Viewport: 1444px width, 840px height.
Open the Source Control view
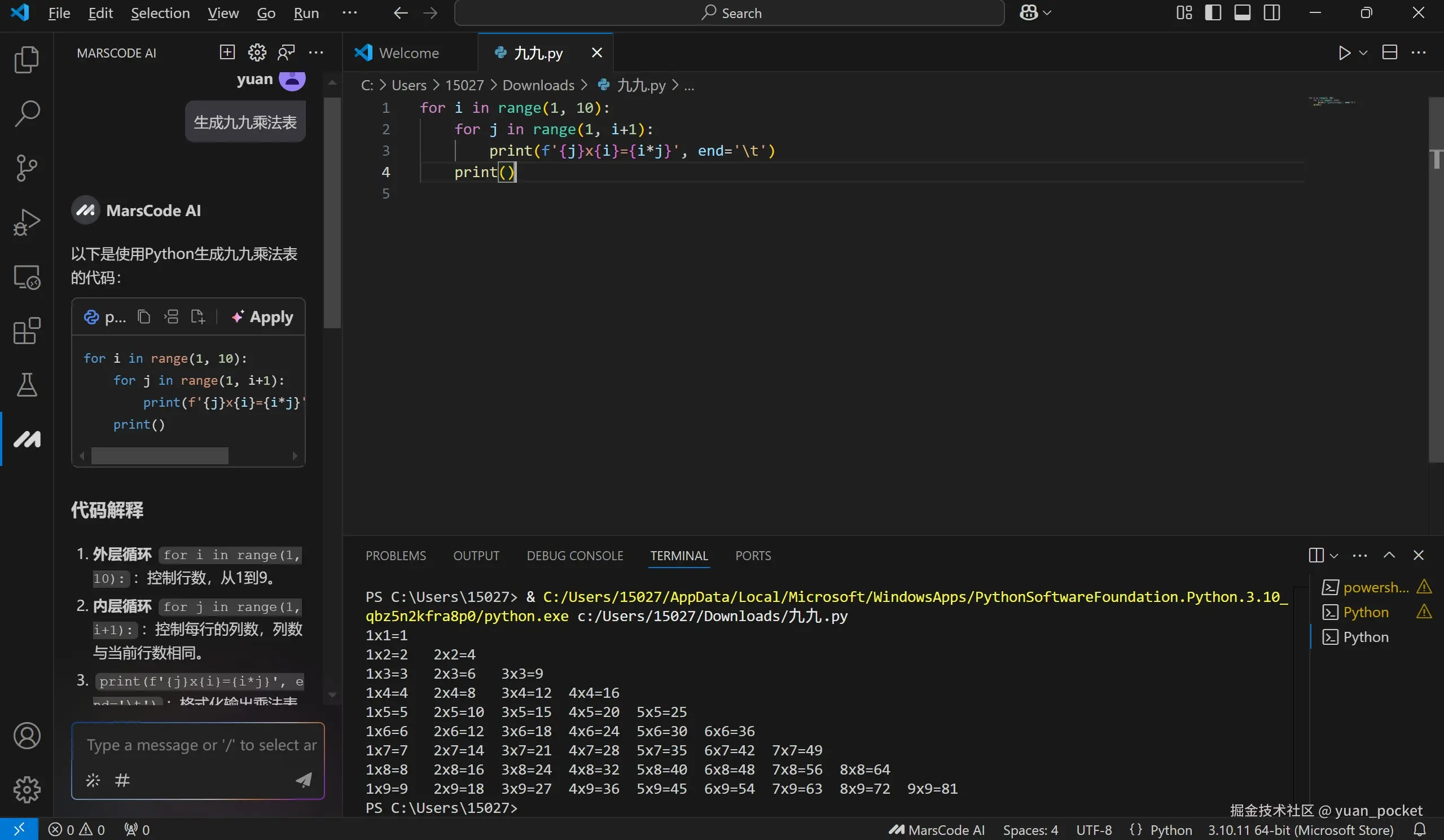[27, 168]
